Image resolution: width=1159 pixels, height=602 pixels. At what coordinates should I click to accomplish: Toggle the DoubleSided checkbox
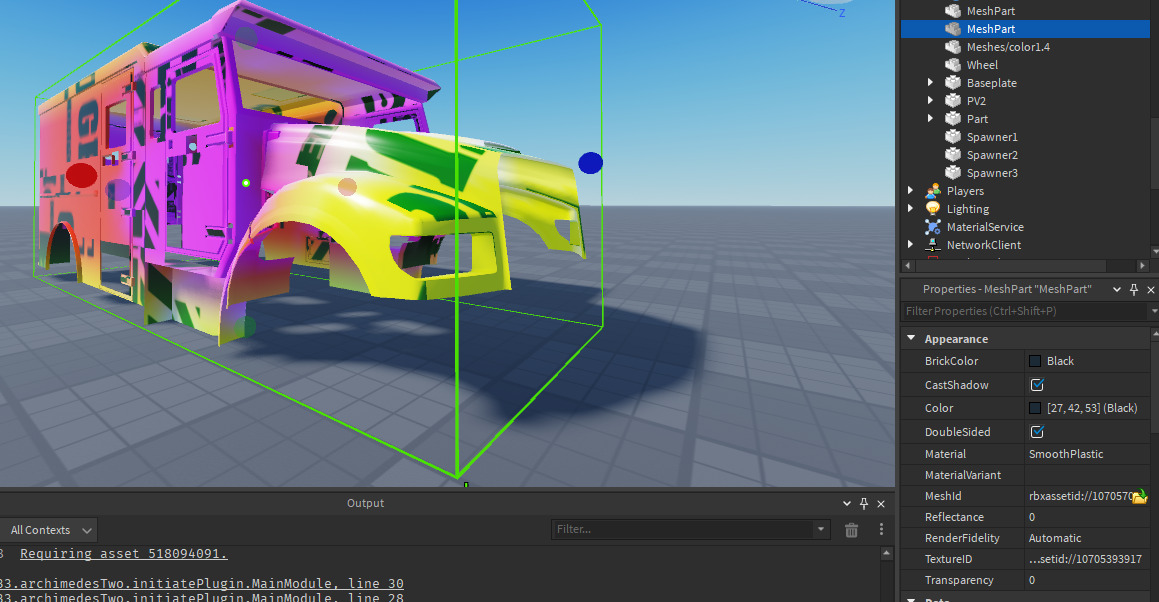[x=1037, y=432]
